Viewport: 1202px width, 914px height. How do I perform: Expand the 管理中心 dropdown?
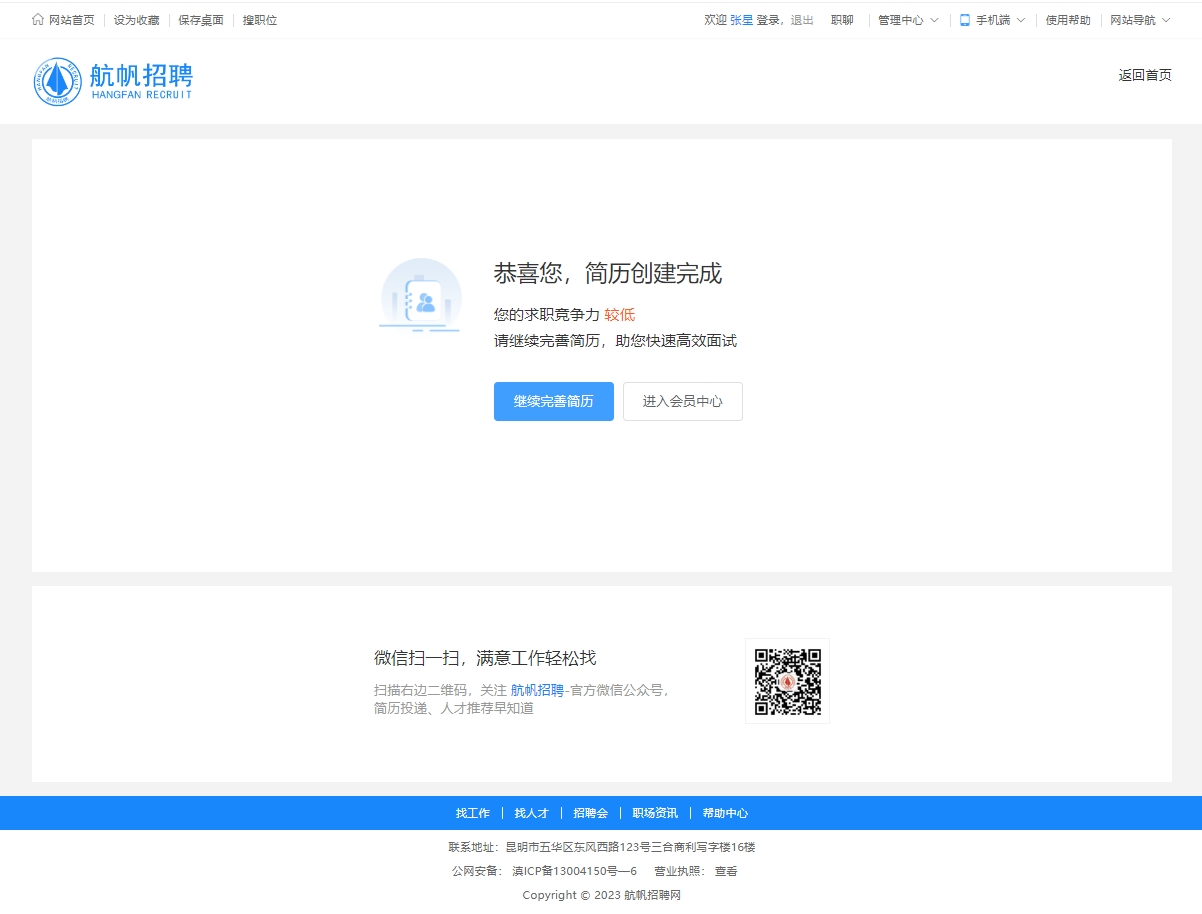[x=908, y=20]
